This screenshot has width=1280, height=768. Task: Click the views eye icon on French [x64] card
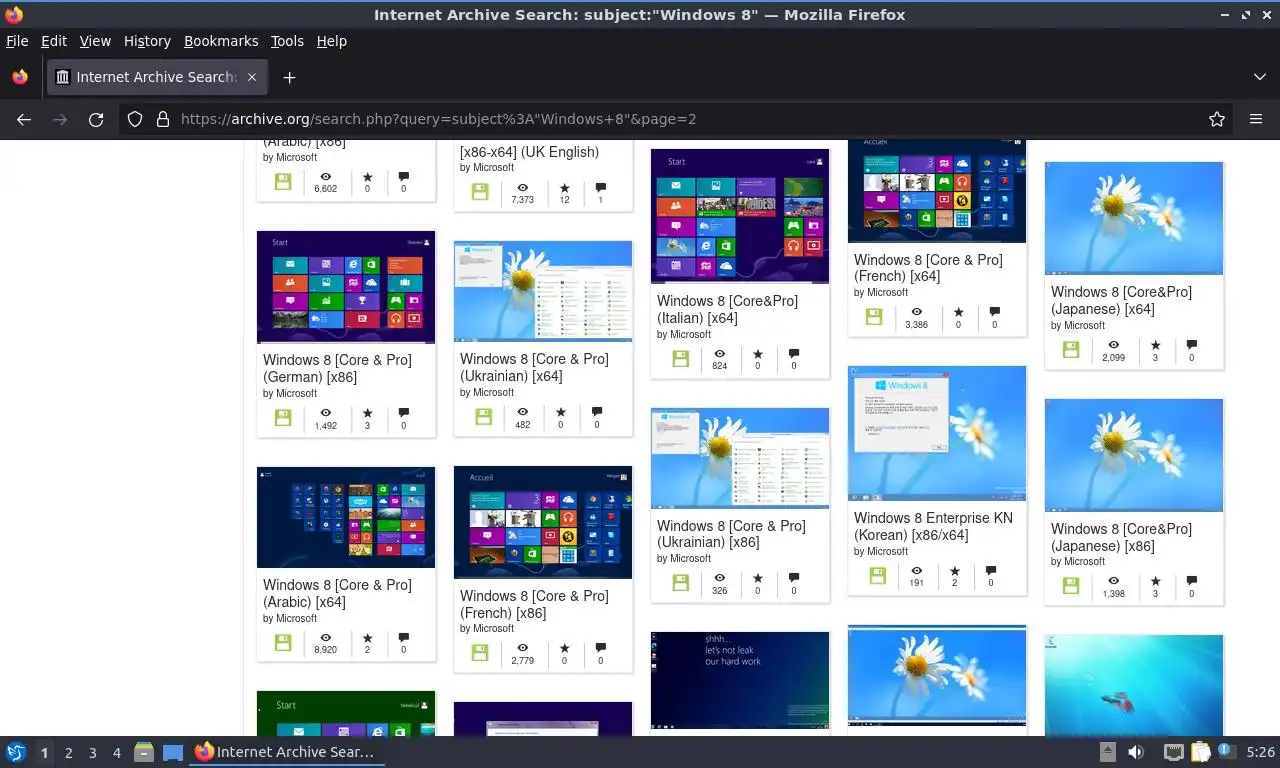point(916,312)
